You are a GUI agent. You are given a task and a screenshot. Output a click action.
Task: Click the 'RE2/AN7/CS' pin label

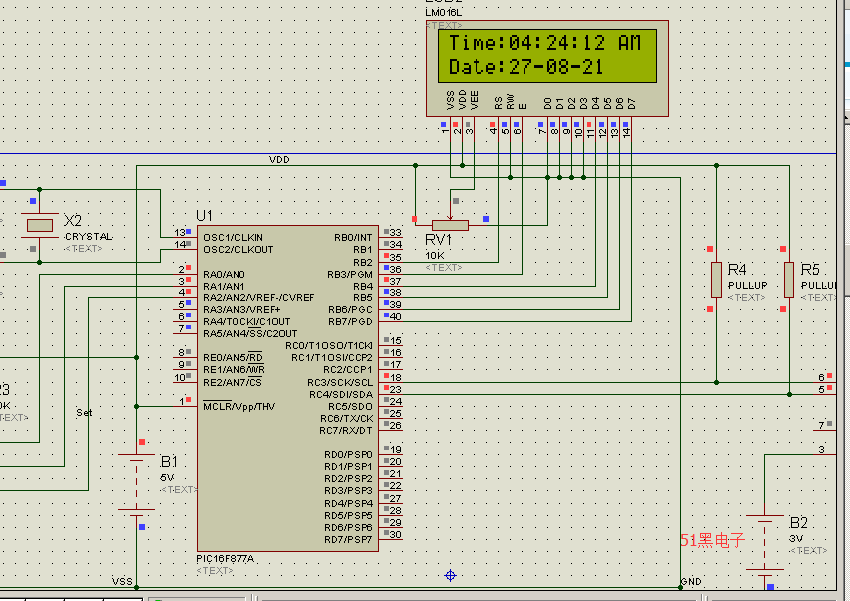pos(233,383)
